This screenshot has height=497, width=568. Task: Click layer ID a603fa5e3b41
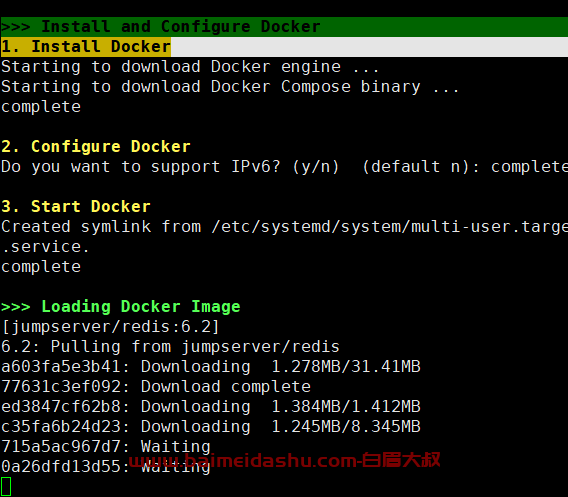tap(60, 367)
